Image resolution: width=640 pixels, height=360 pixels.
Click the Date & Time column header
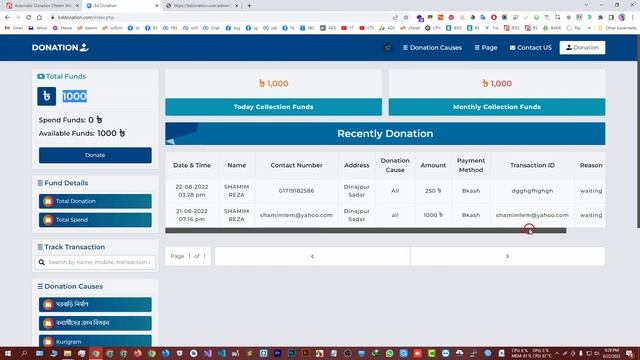tap(192, 165)
